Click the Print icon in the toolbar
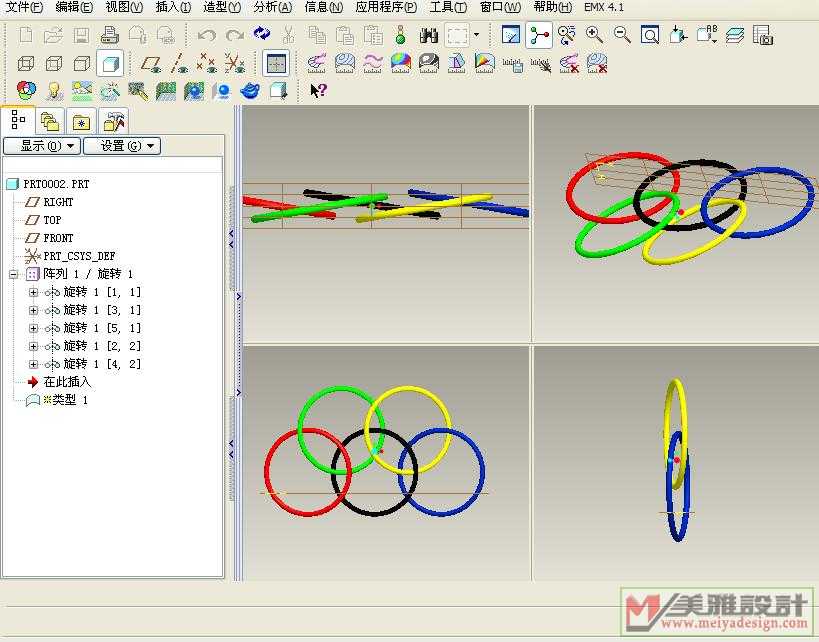This screenshot has height=642, width=819. tap(110, 35)
